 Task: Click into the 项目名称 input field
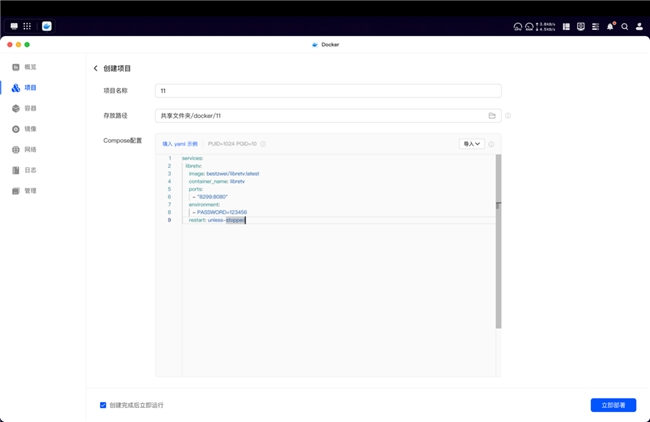pyautogui.click(x=328, y=91)
